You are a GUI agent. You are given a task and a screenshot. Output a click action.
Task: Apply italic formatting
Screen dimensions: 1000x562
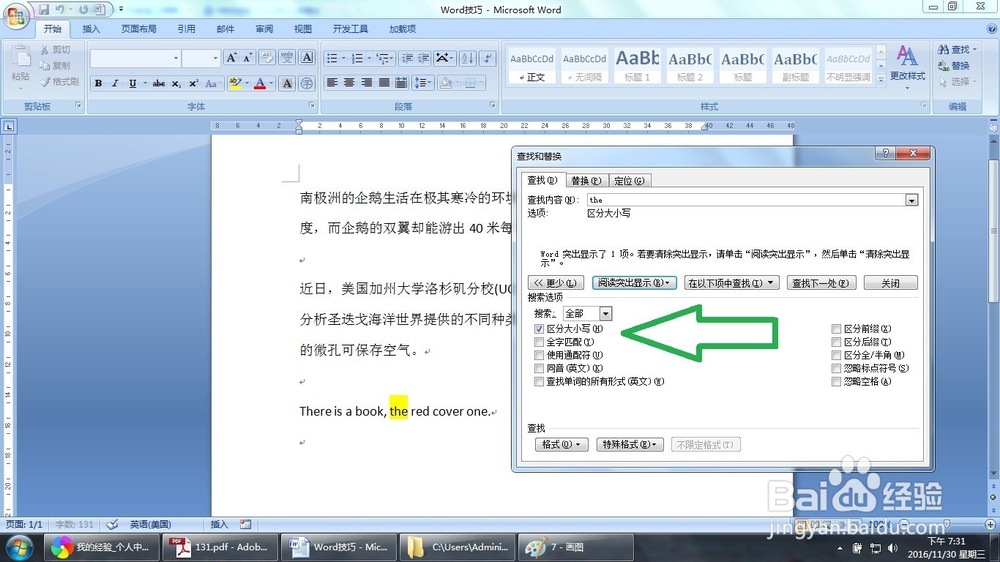coord(115,83)
